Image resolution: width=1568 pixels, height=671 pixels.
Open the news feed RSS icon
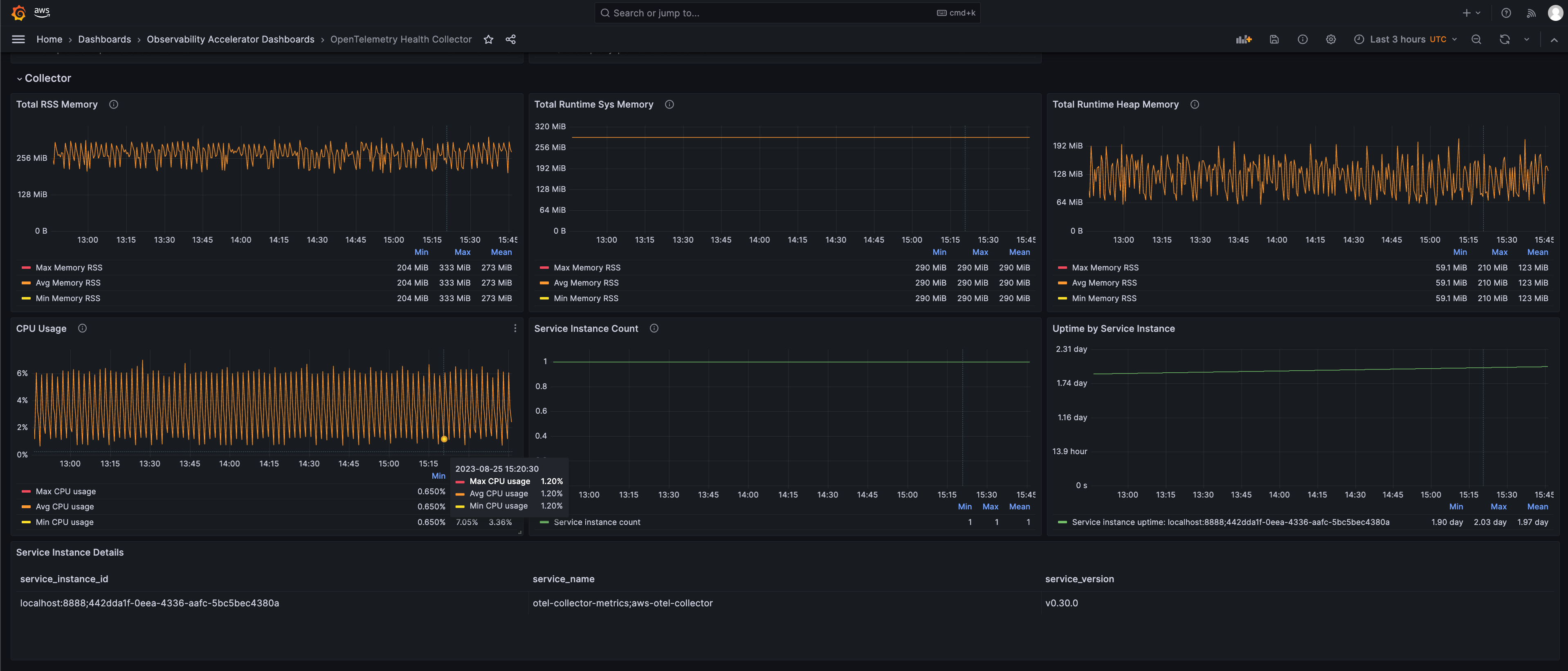(1531, 13)
